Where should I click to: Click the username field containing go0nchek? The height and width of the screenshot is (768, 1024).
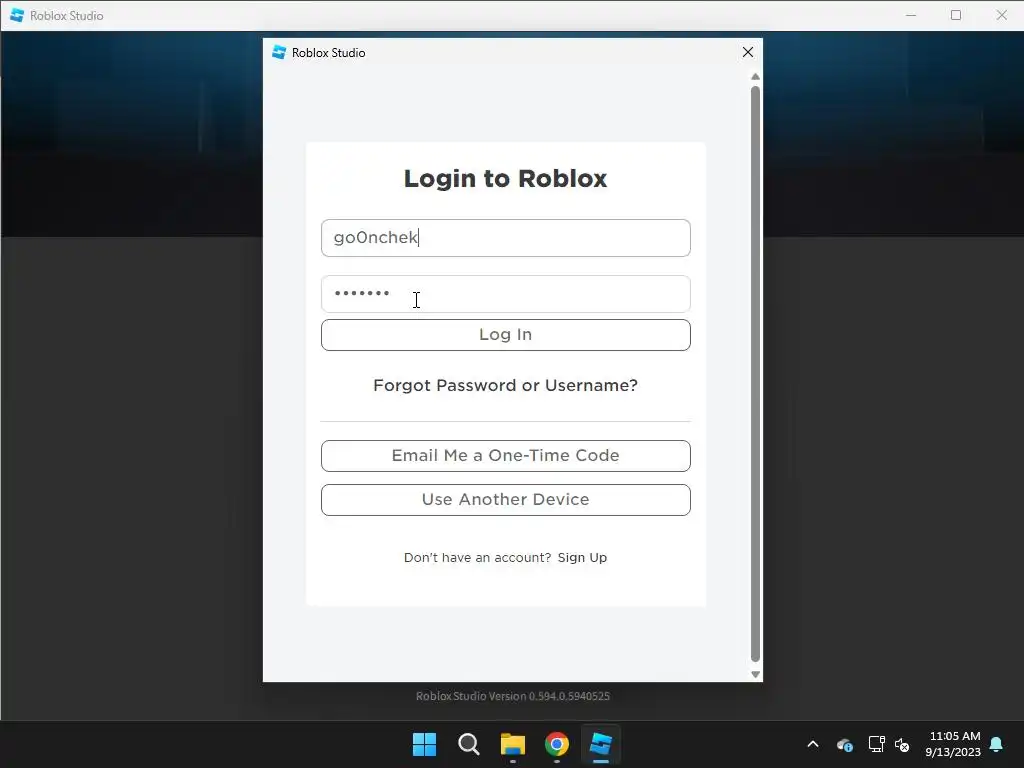point(505,238)
